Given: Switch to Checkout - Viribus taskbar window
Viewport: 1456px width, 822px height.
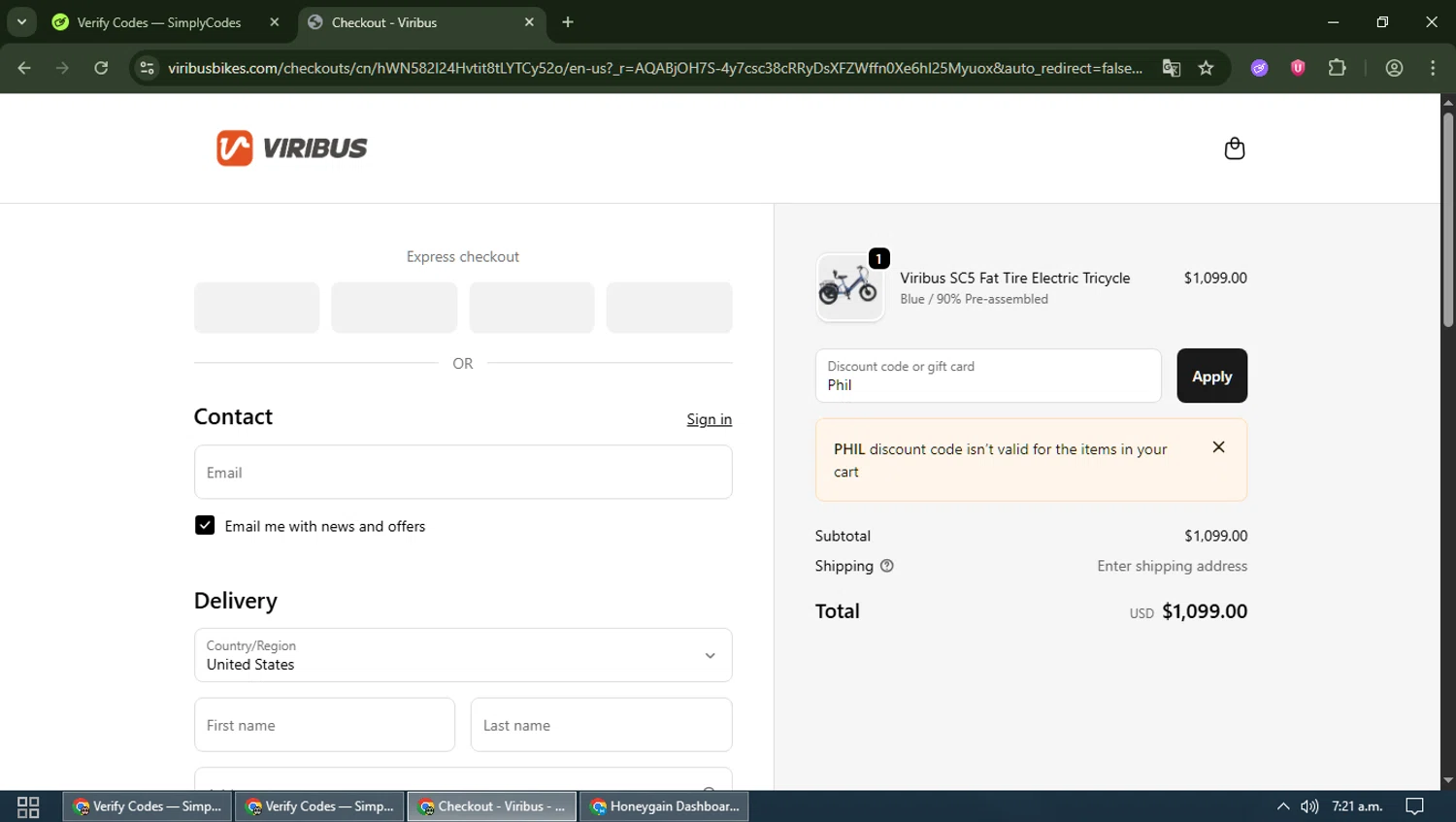Looking at the screenshot, I should coord(492,806).
